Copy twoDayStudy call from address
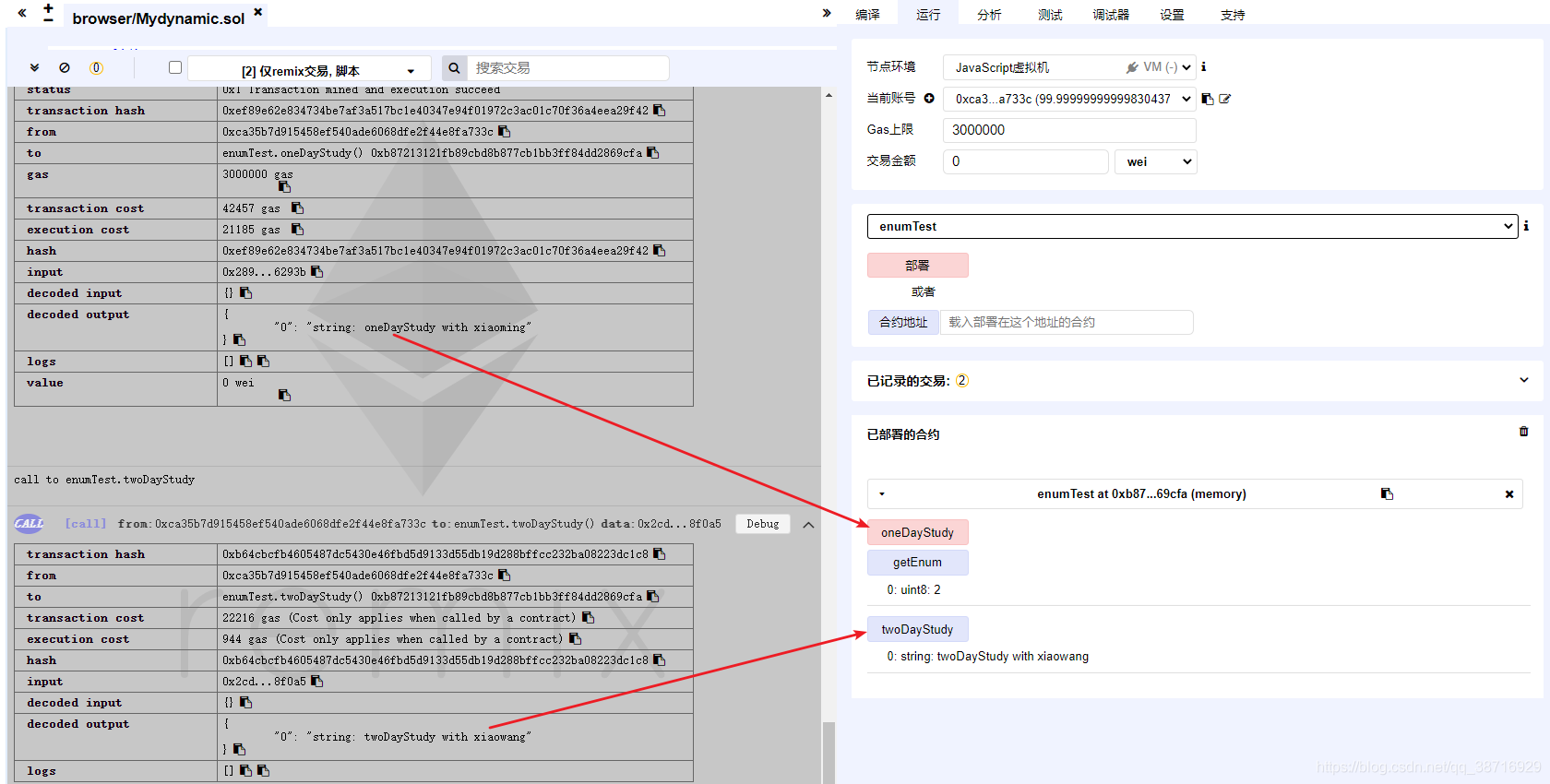Viewport: 1550px width, 784px height. coord(504,575)
